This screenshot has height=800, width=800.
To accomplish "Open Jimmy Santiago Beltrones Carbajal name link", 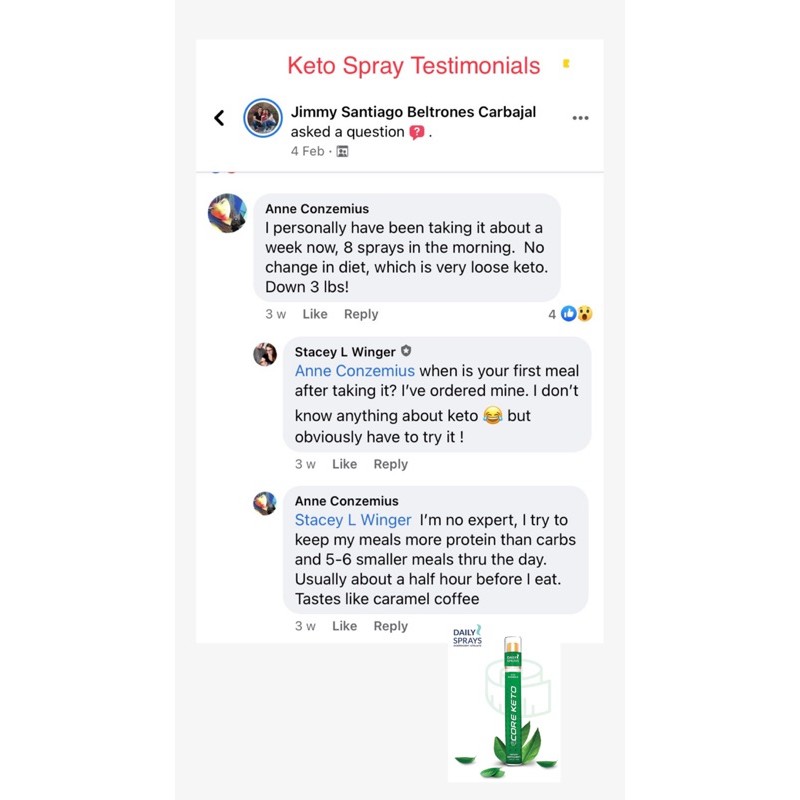I will coord(413,112).
